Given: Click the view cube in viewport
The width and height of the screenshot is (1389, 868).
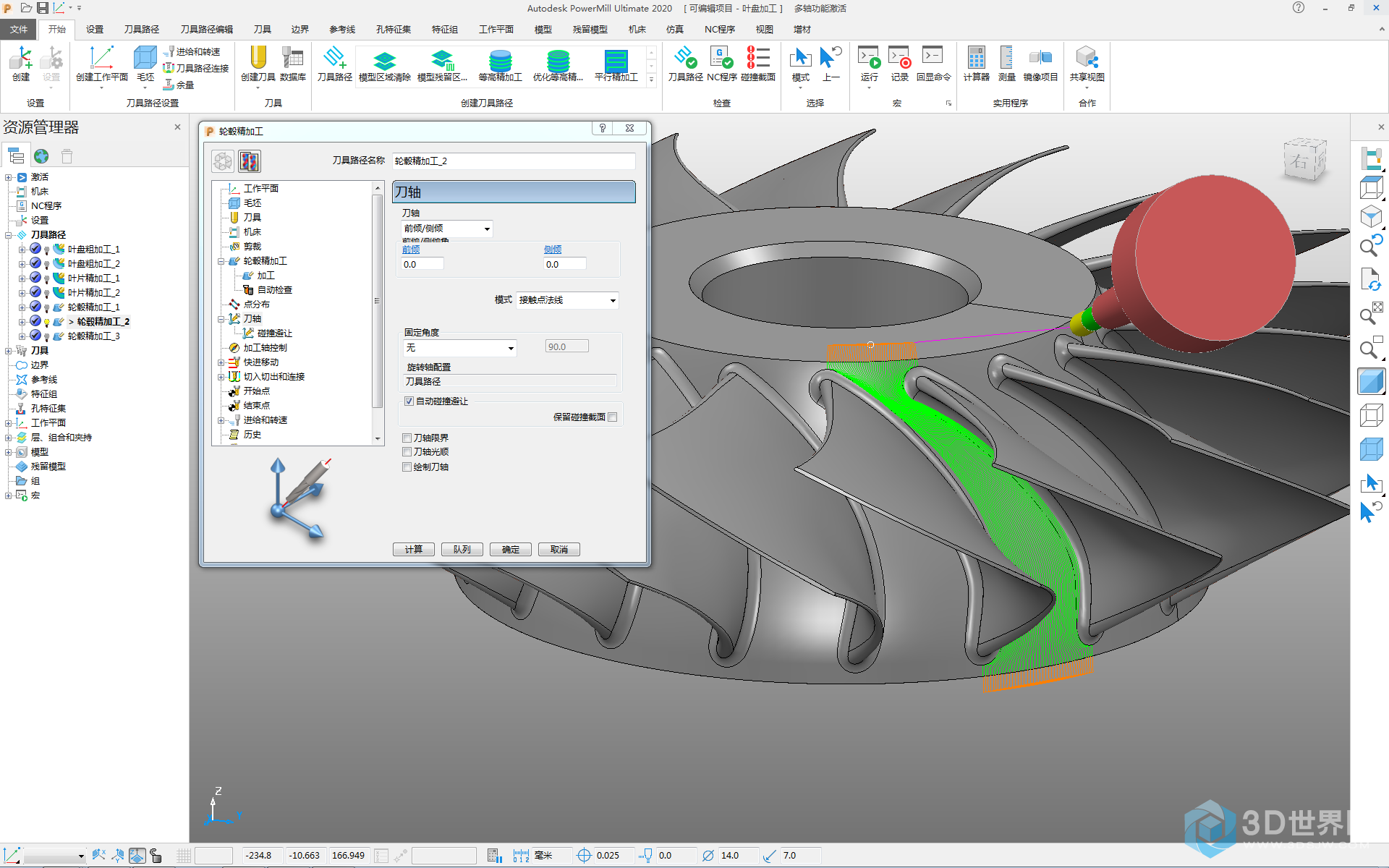Looking at the screenshot, I should [x=1304, y=161].
